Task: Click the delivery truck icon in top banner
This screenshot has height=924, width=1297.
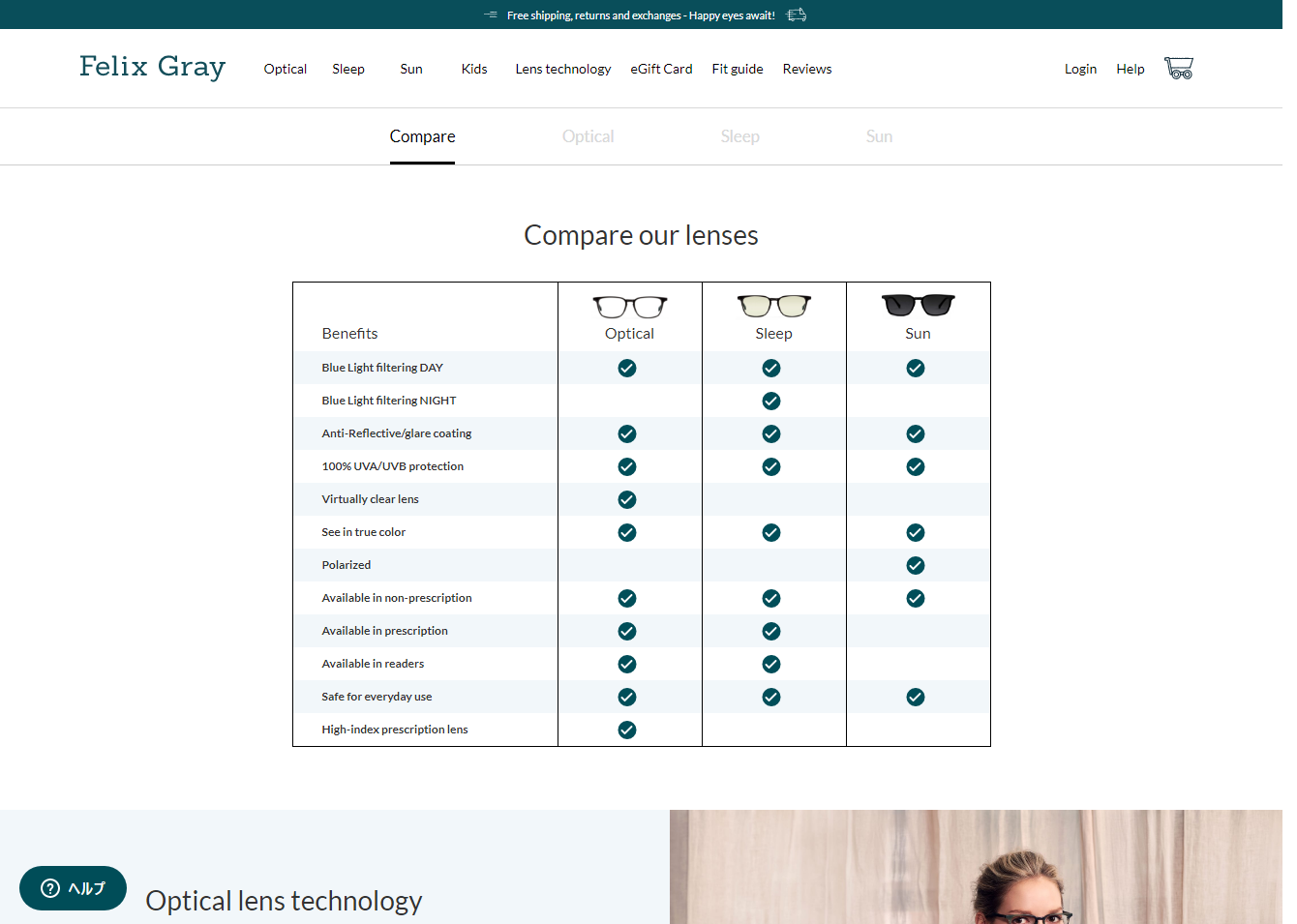Action: pos(796,15)
